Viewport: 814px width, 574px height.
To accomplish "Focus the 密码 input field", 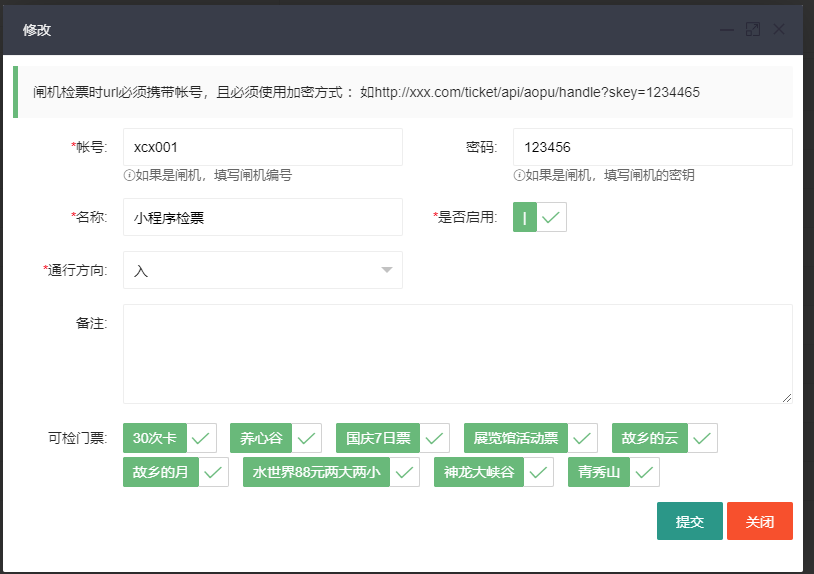I will pyautogui.click(x=652, y=147).
